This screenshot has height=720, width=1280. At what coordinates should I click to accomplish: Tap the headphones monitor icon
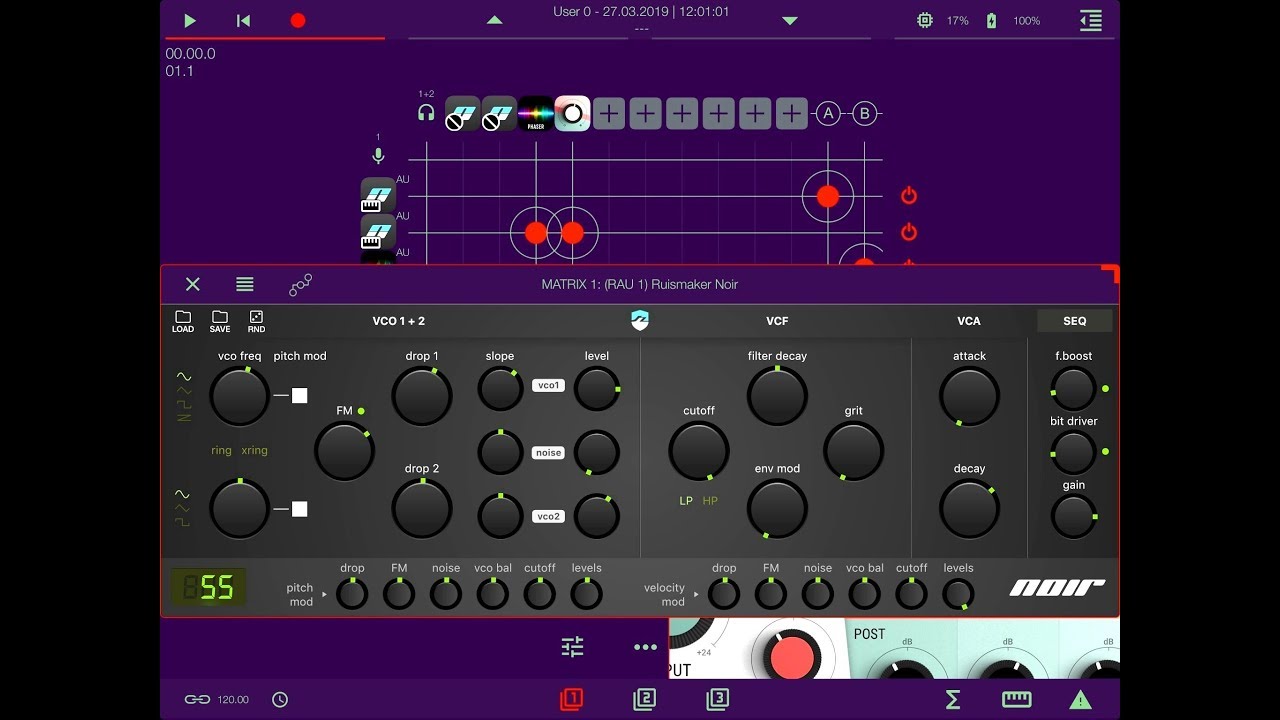tap(426, 113)
